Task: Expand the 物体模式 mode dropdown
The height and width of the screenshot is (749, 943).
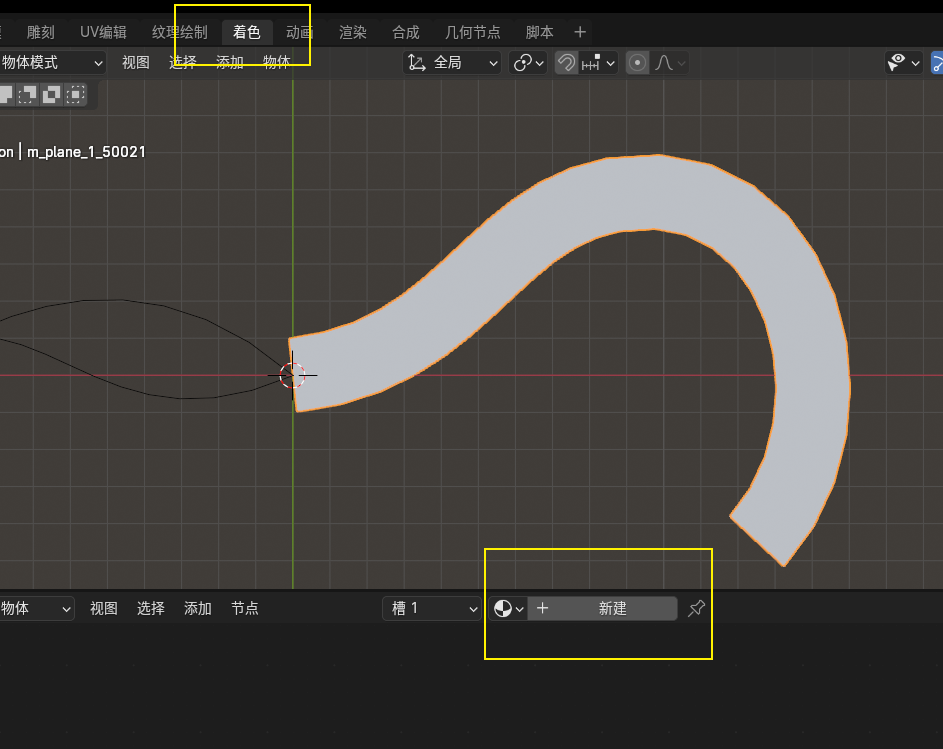Action: tap(52, 63)
